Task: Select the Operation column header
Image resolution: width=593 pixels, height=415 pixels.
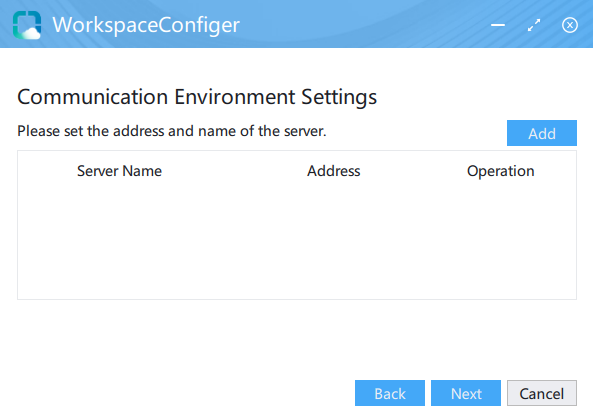Action: click(500, 171)
